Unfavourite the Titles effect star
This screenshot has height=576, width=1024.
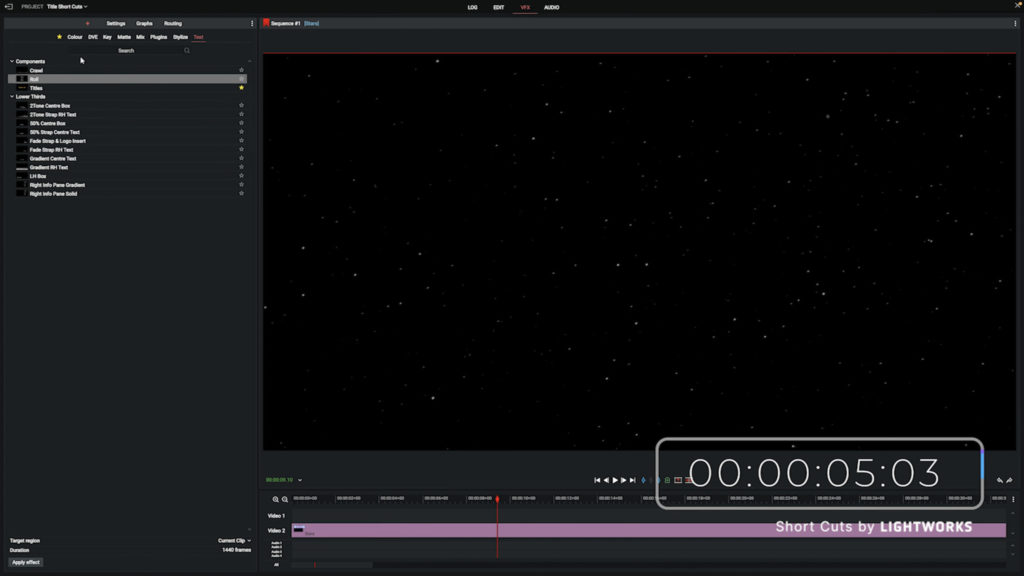(241, 88)
